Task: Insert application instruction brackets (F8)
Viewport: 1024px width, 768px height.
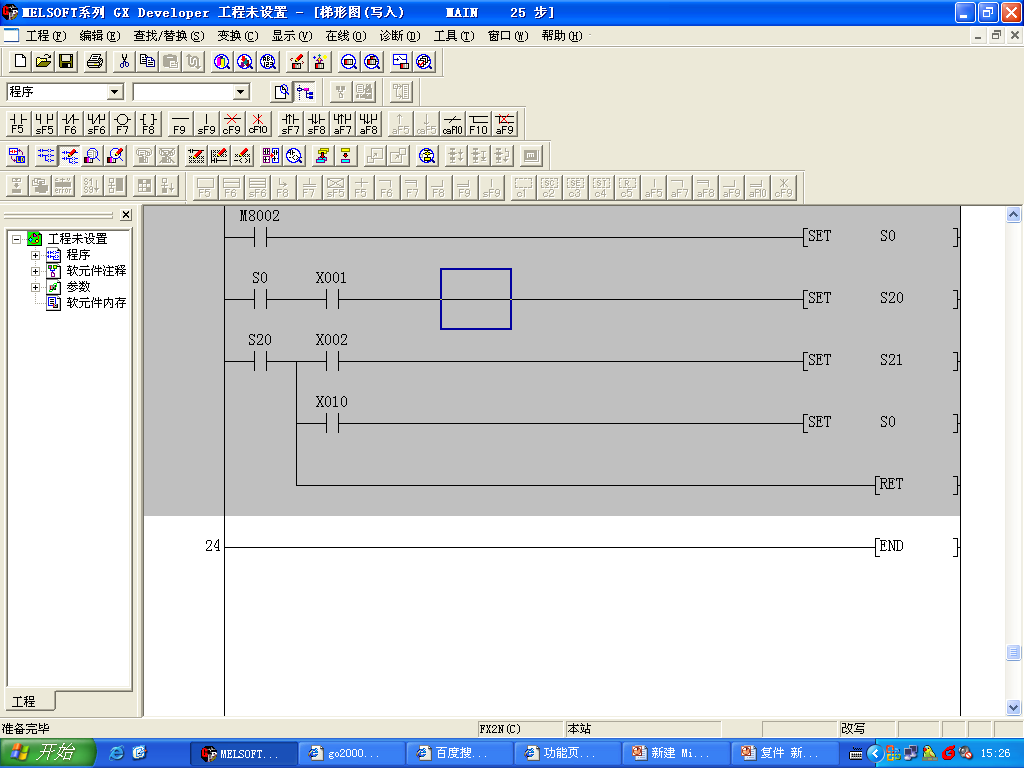Action: (148, 123)
